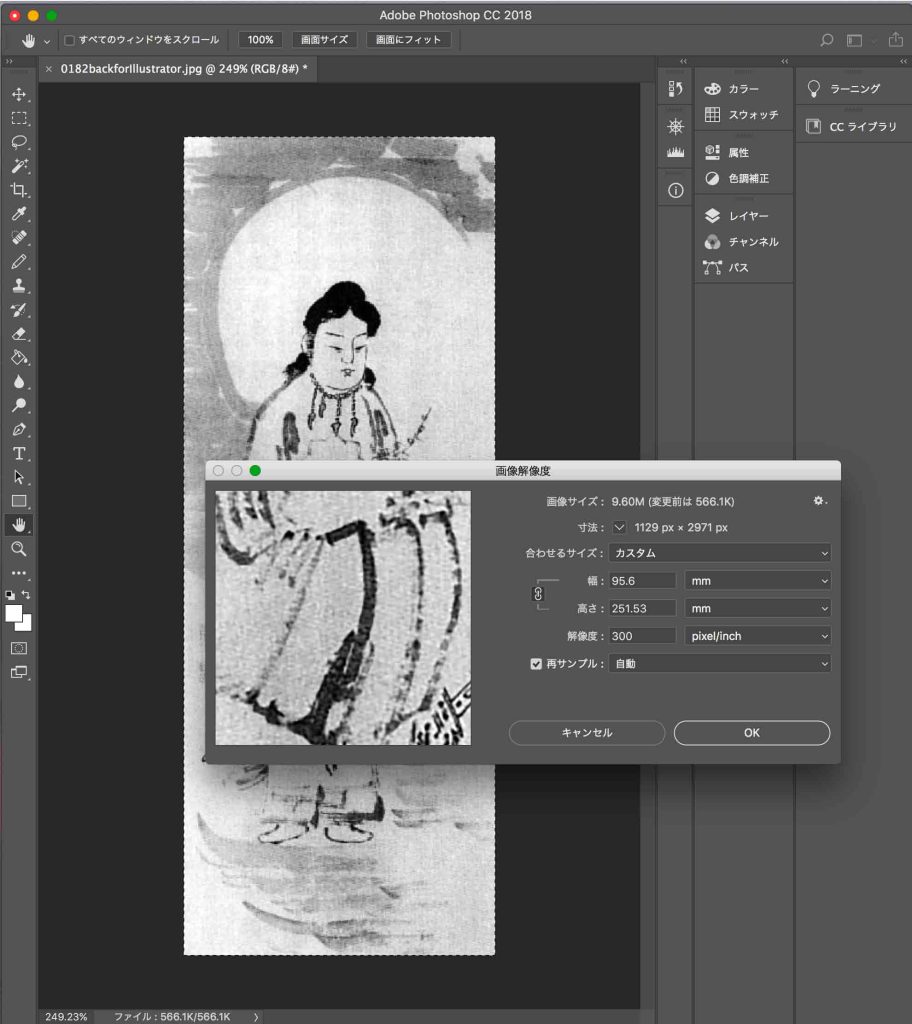The width and height of the screenshot is (912, 1024).
Task: Select the Dodge tool
Action: pos(19,405)
